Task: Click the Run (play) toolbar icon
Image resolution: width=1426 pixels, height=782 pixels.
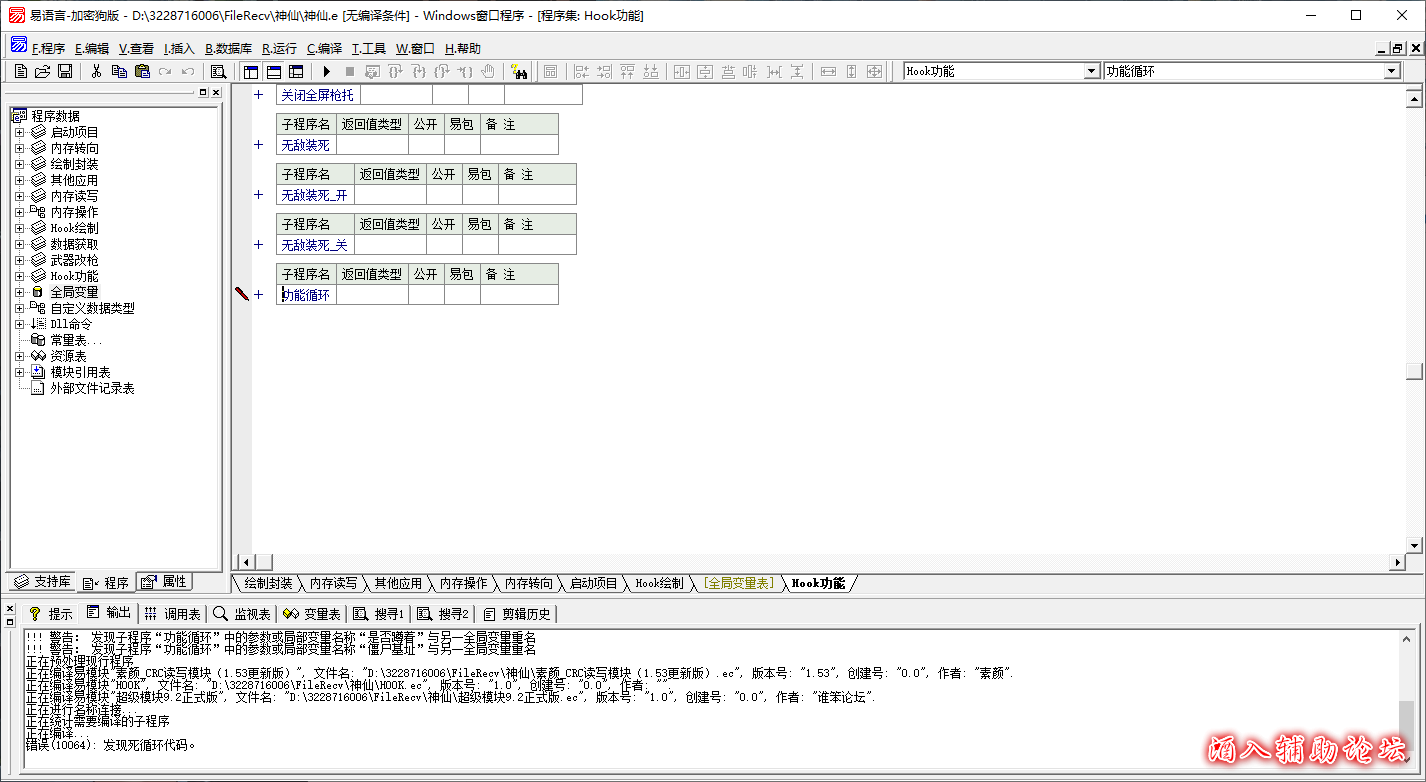Action: point(326,71)
